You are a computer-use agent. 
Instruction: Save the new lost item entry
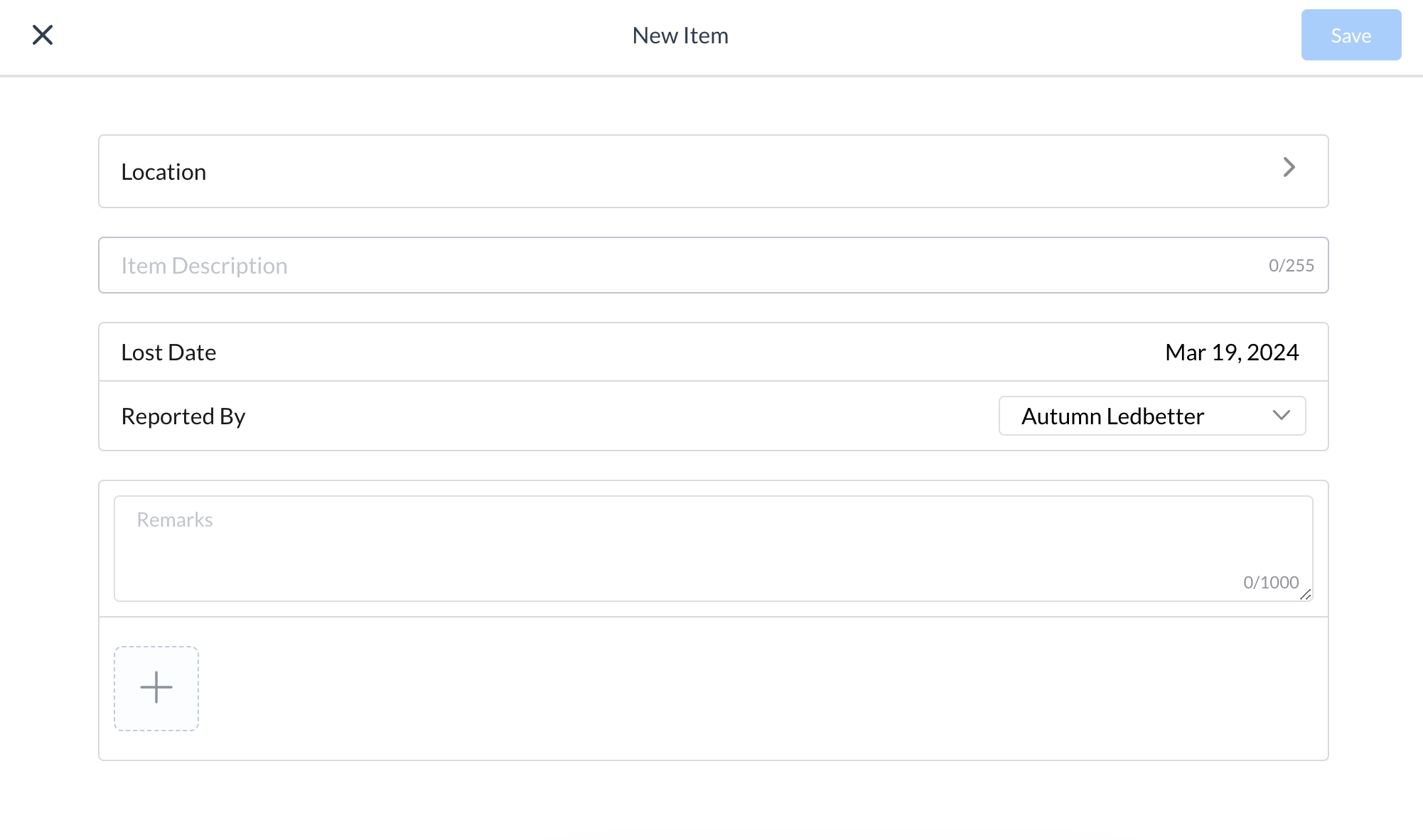[1350, 35]
